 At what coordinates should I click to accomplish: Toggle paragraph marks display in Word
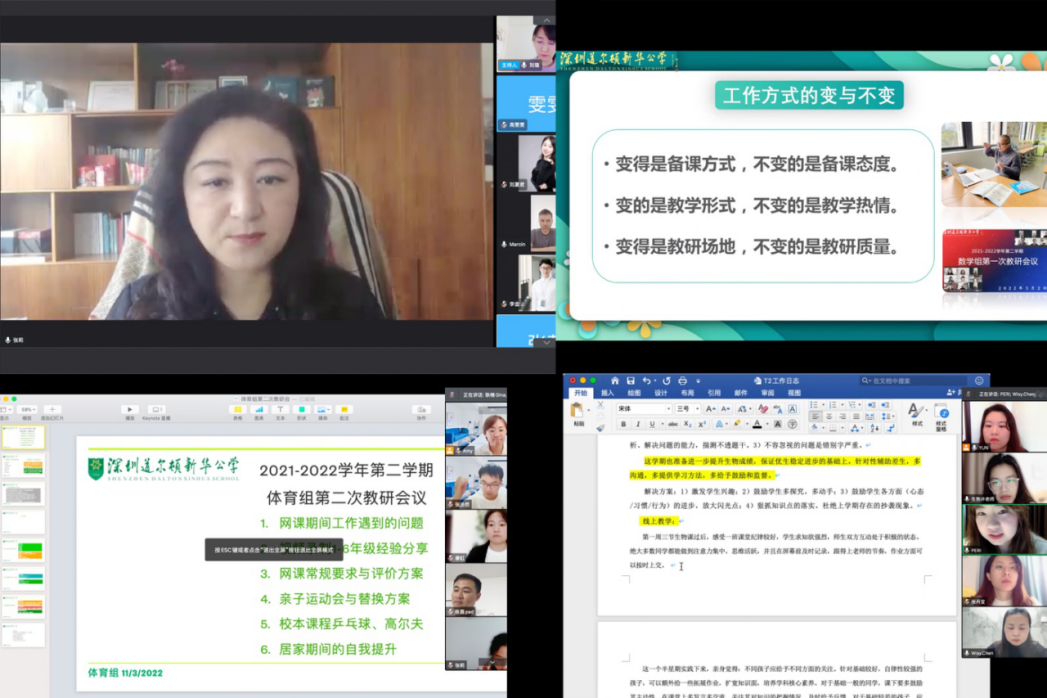click(x=891, y=427)
